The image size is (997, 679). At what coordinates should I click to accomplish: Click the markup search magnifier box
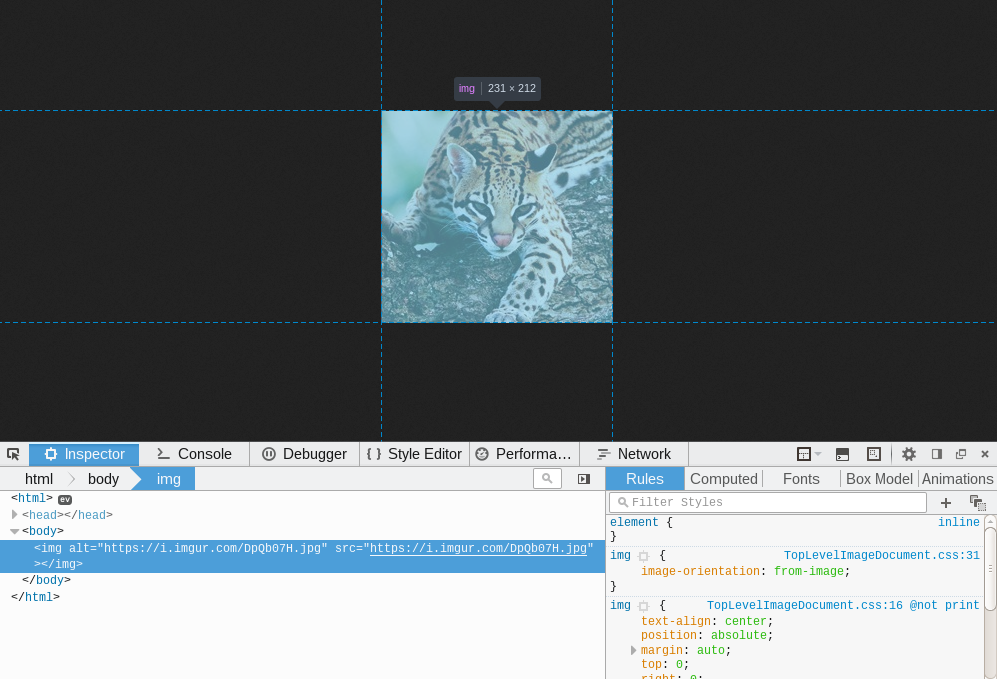(x=547, y=479)
